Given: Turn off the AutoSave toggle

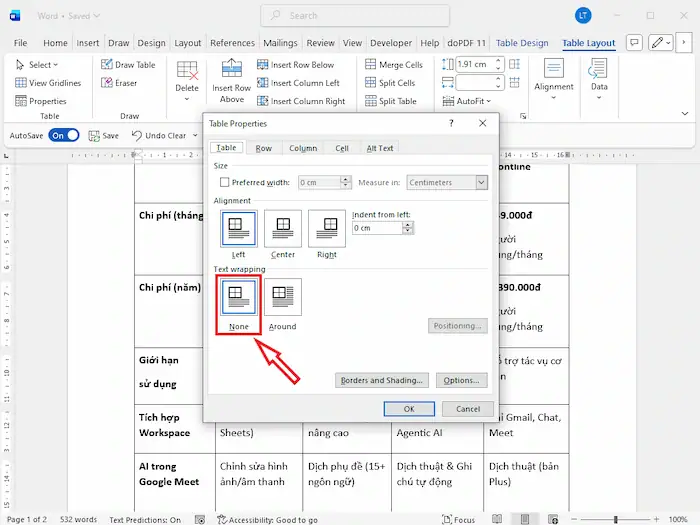Looking at the screenshot, I should [64, 135].
